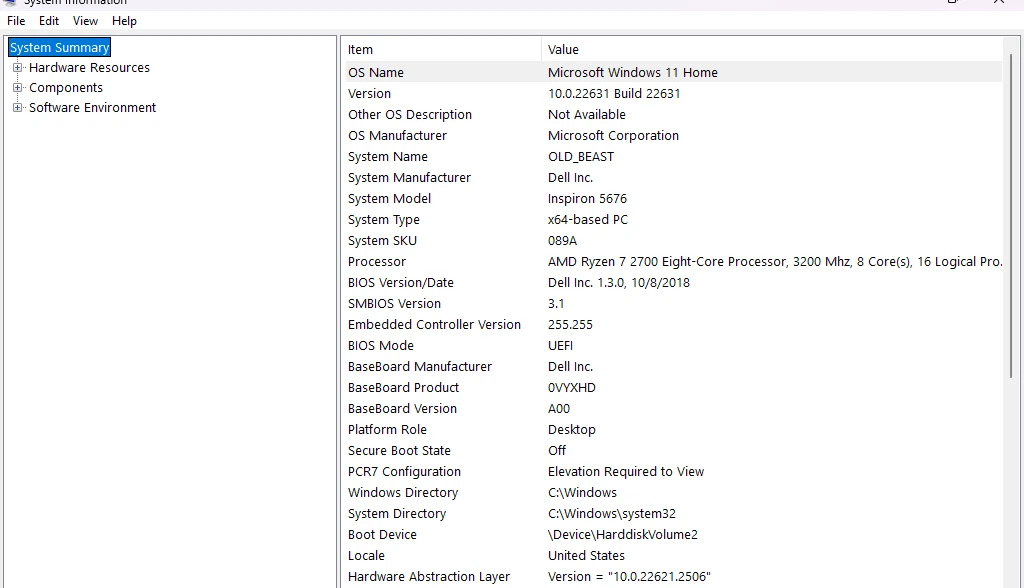This screenshot has height=588, width=1024.
Task: Click the Off secure boot value
Action: click(x=557, y=451)
